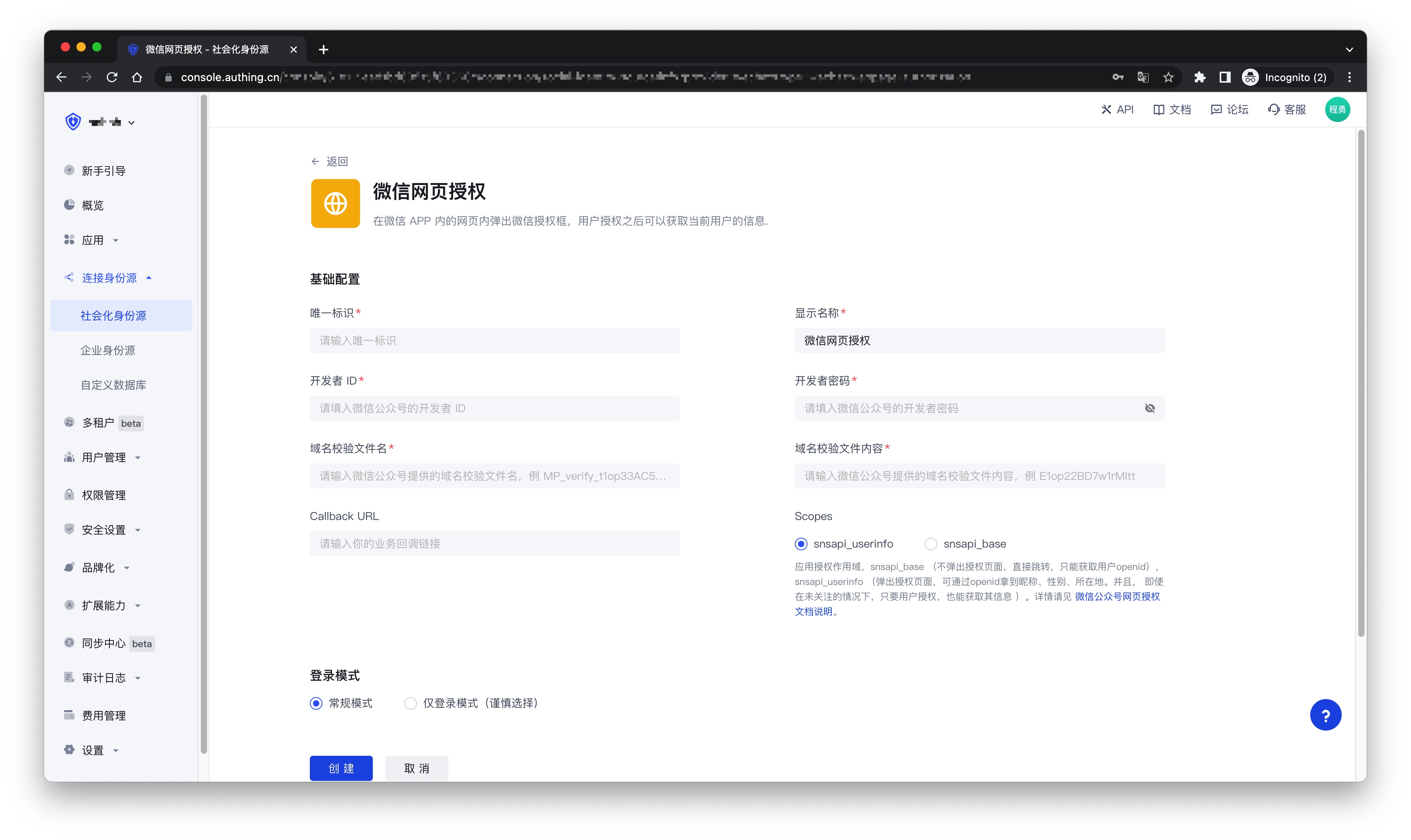Select the snsapi_userinfo scope radio
Image resolution: width=1411 pixels, height=840 pixels.
point(800,544)
